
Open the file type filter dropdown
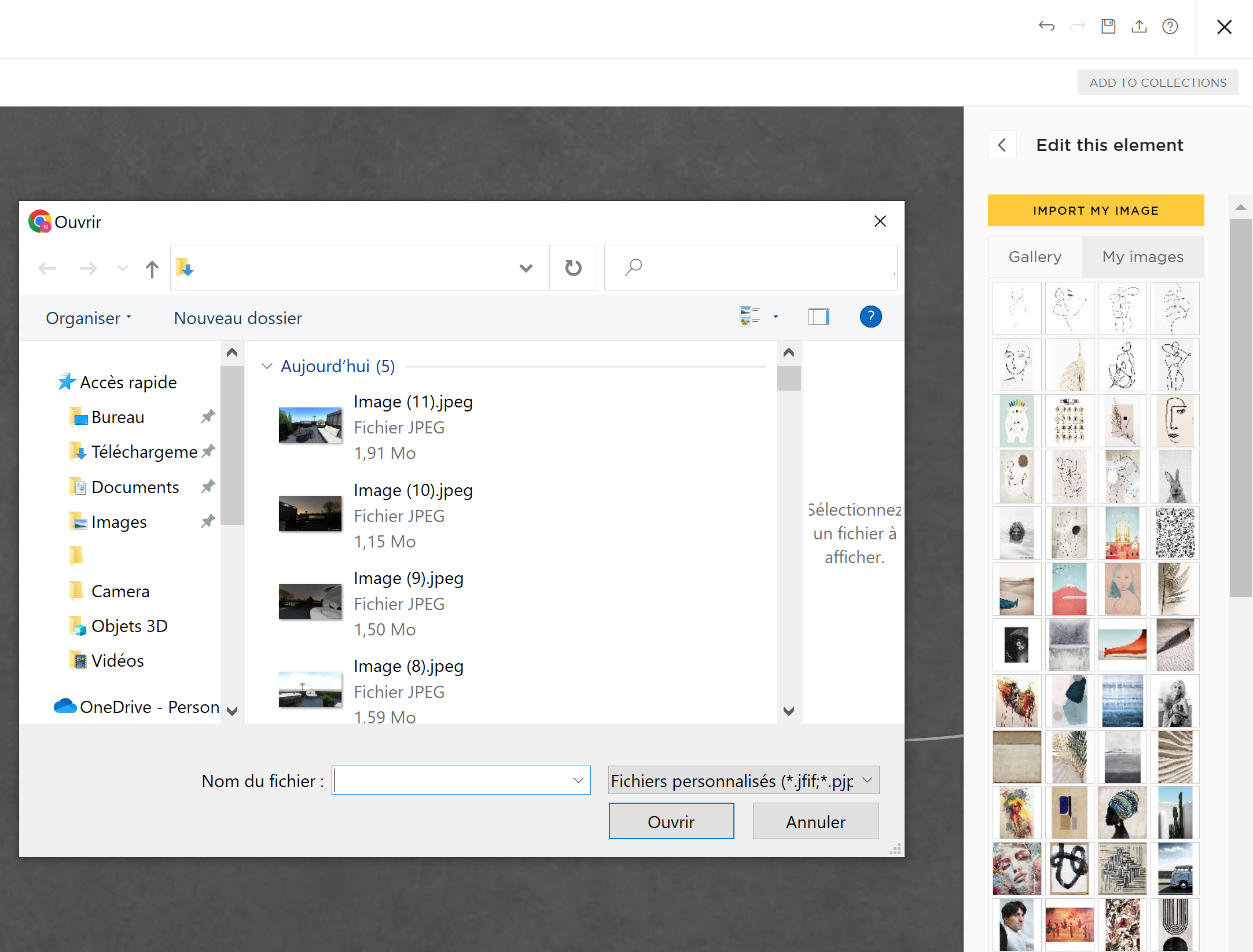pyautogui.click(x=867, y=780)
